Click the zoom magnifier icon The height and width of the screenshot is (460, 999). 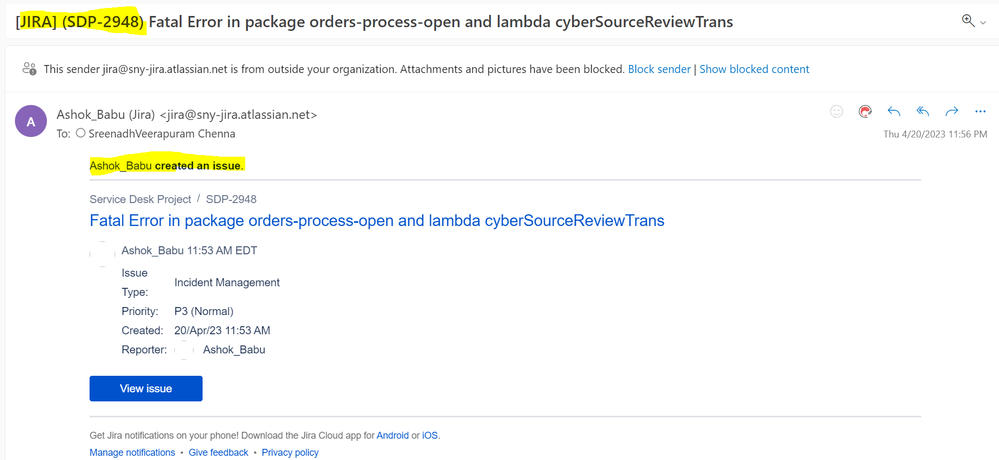coord(968,21)
